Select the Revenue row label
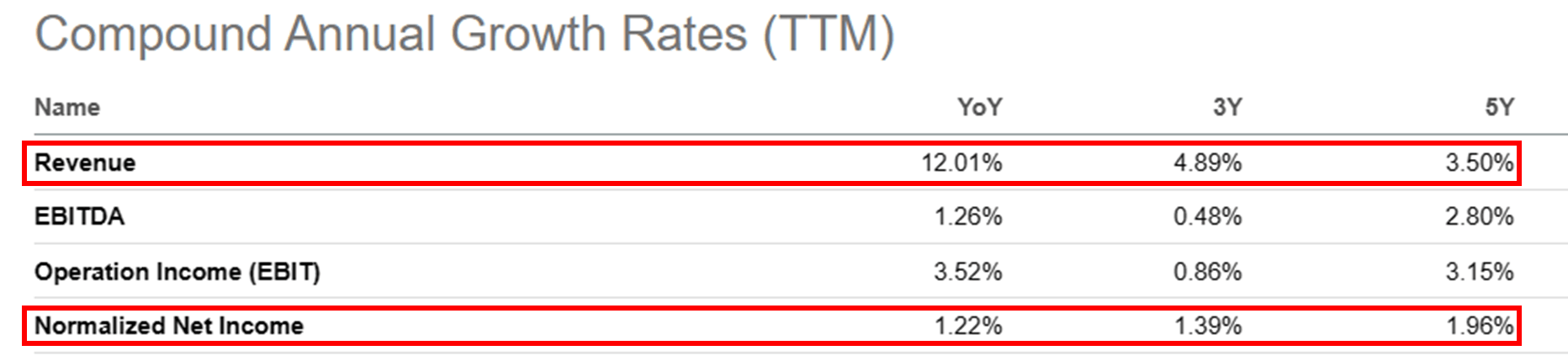1568x356 pixels. pos(85,162)
